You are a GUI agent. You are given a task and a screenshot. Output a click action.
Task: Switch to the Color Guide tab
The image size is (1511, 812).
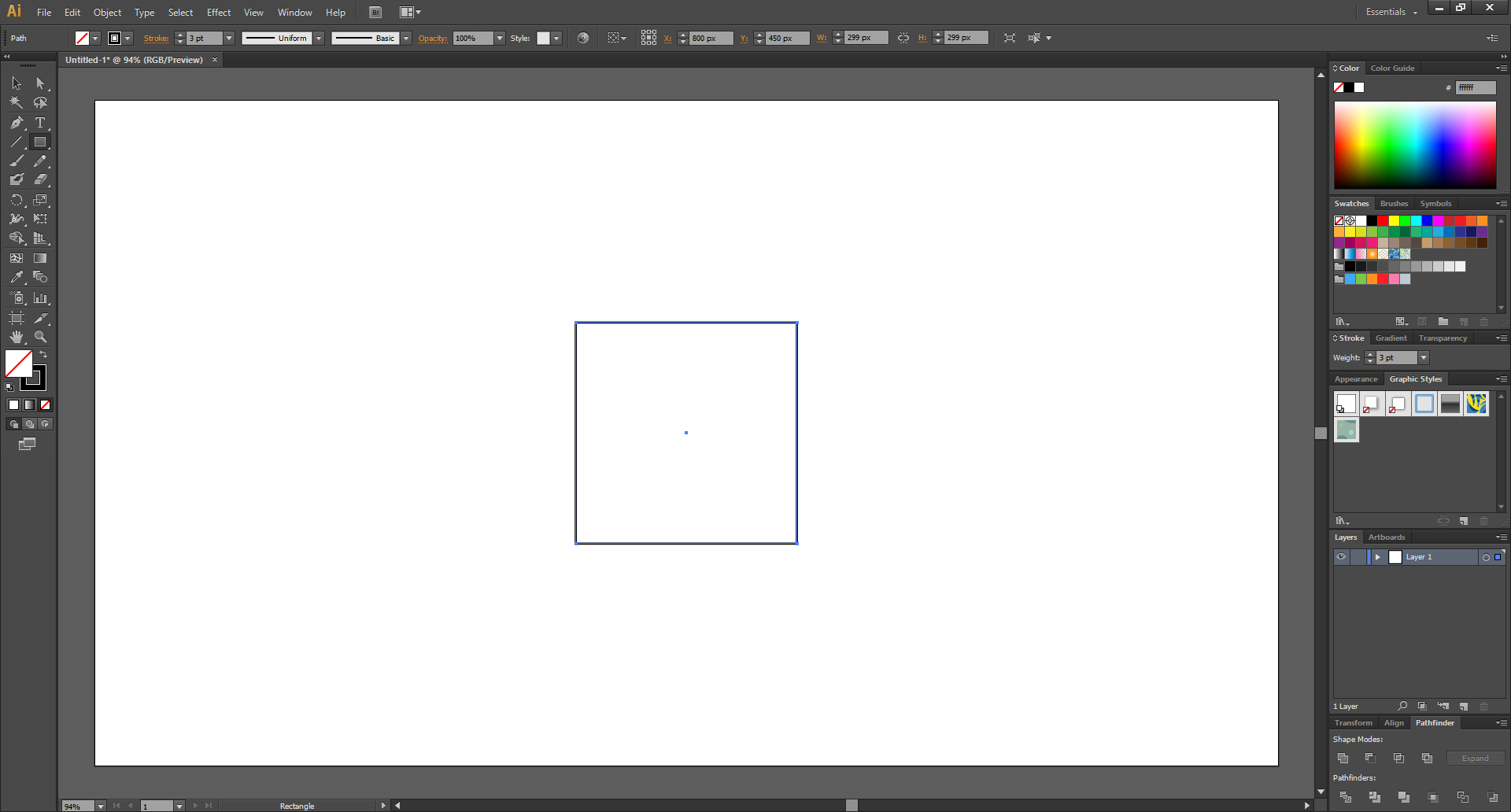(1392, 68)
